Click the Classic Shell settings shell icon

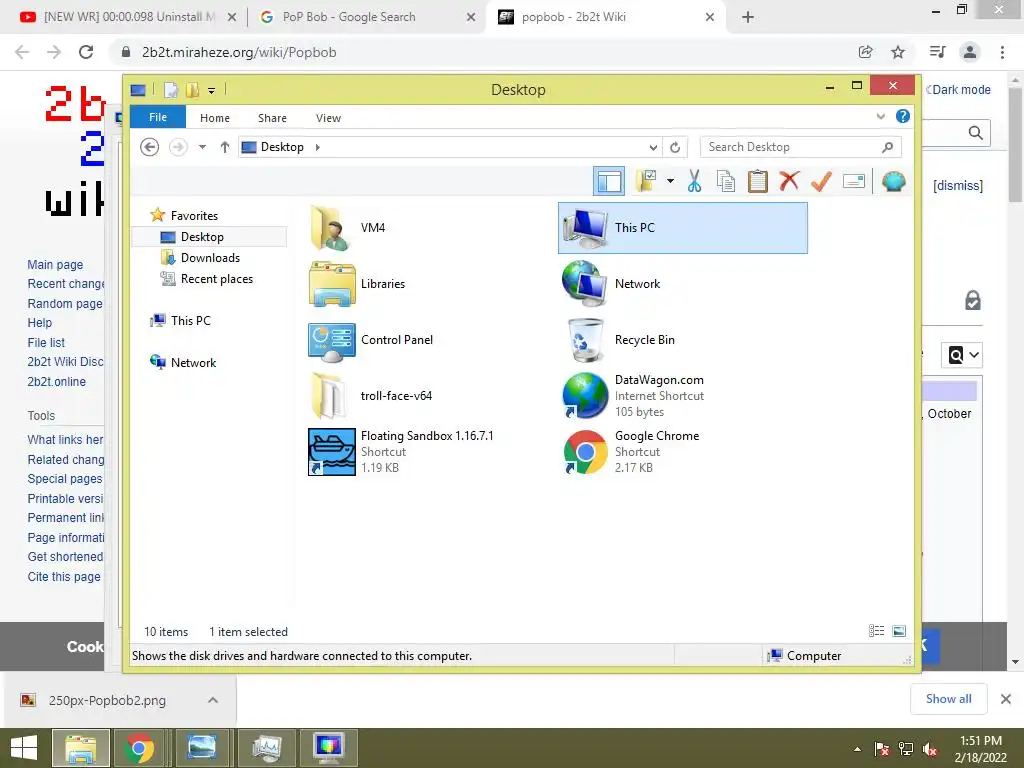point(893,181)
